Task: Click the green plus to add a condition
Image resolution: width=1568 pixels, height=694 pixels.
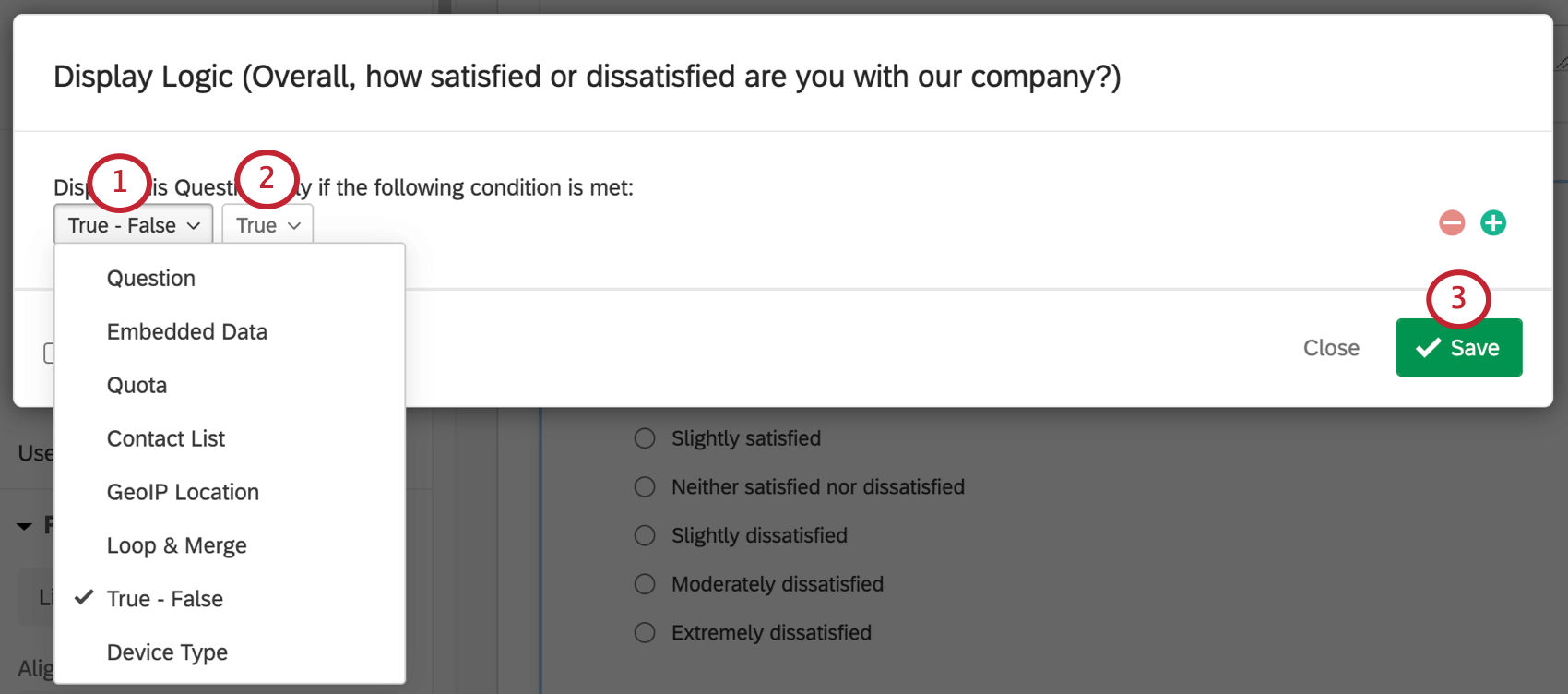Action: 1492,222
